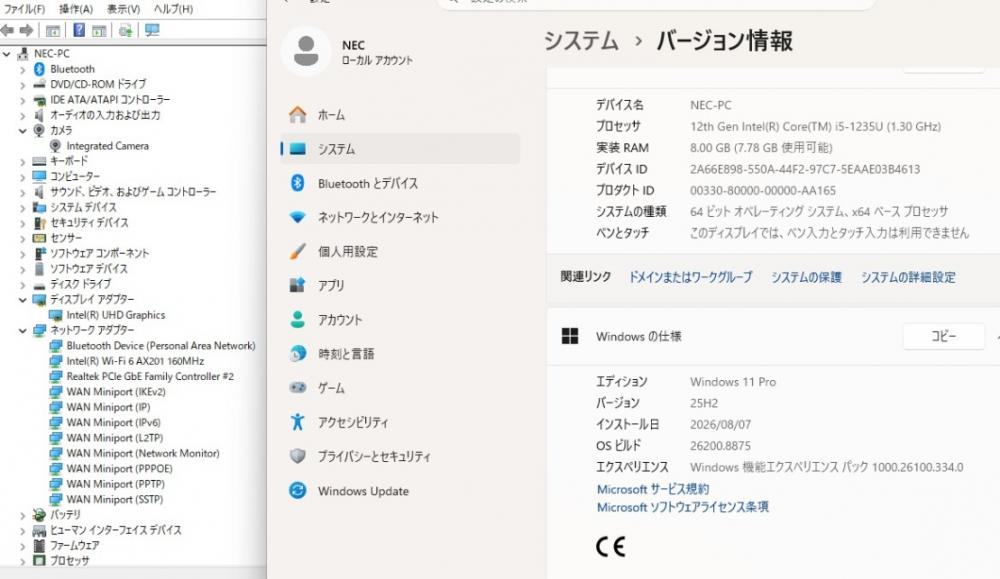Open ドメインまたはワークグループ link
Screen dimensions: 1000x579
(691, 277)
